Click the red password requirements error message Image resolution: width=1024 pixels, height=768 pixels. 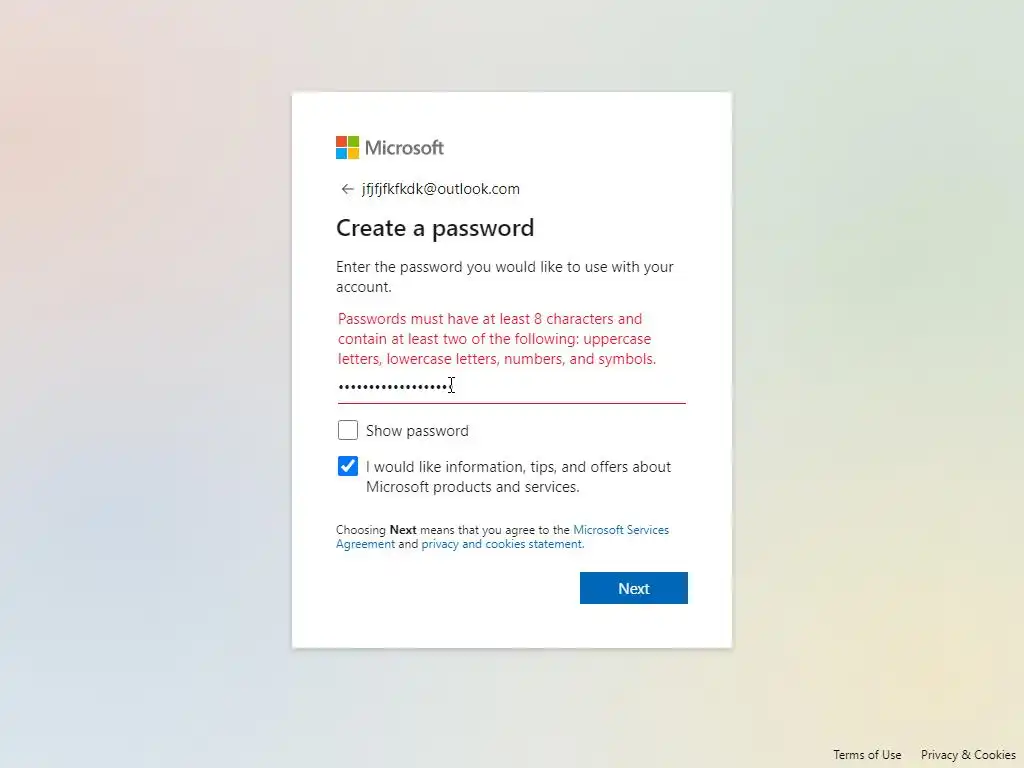pyautogui.click(x=496, y=339)
